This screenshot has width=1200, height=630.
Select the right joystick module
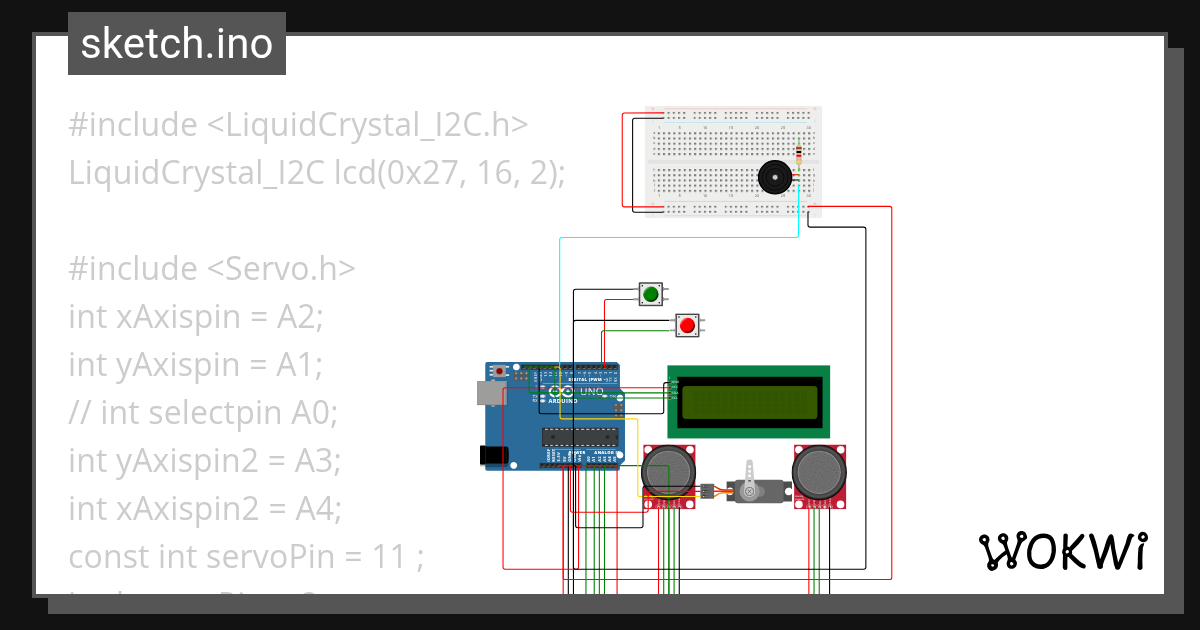click(x=820, y=472)
